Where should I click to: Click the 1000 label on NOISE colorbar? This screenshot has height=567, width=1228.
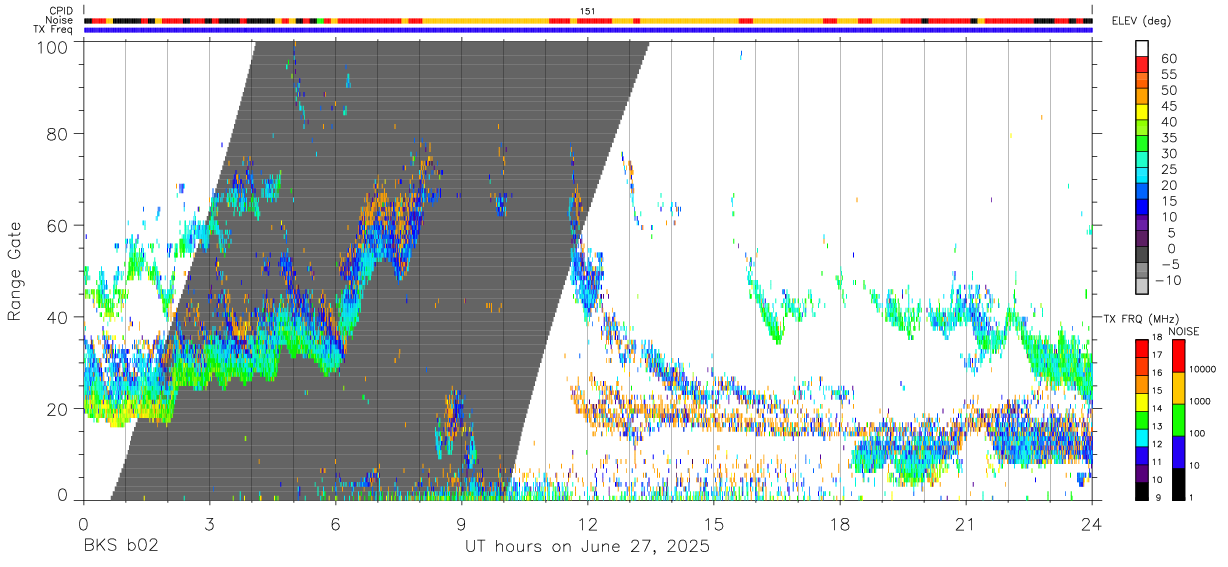(1201, 400)
